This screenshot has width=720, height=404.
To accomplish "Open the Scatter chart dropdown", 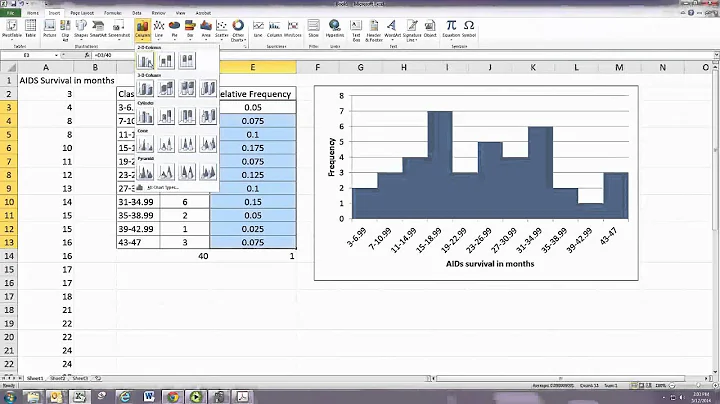I will pyautogui.click(x=222, y=29).
